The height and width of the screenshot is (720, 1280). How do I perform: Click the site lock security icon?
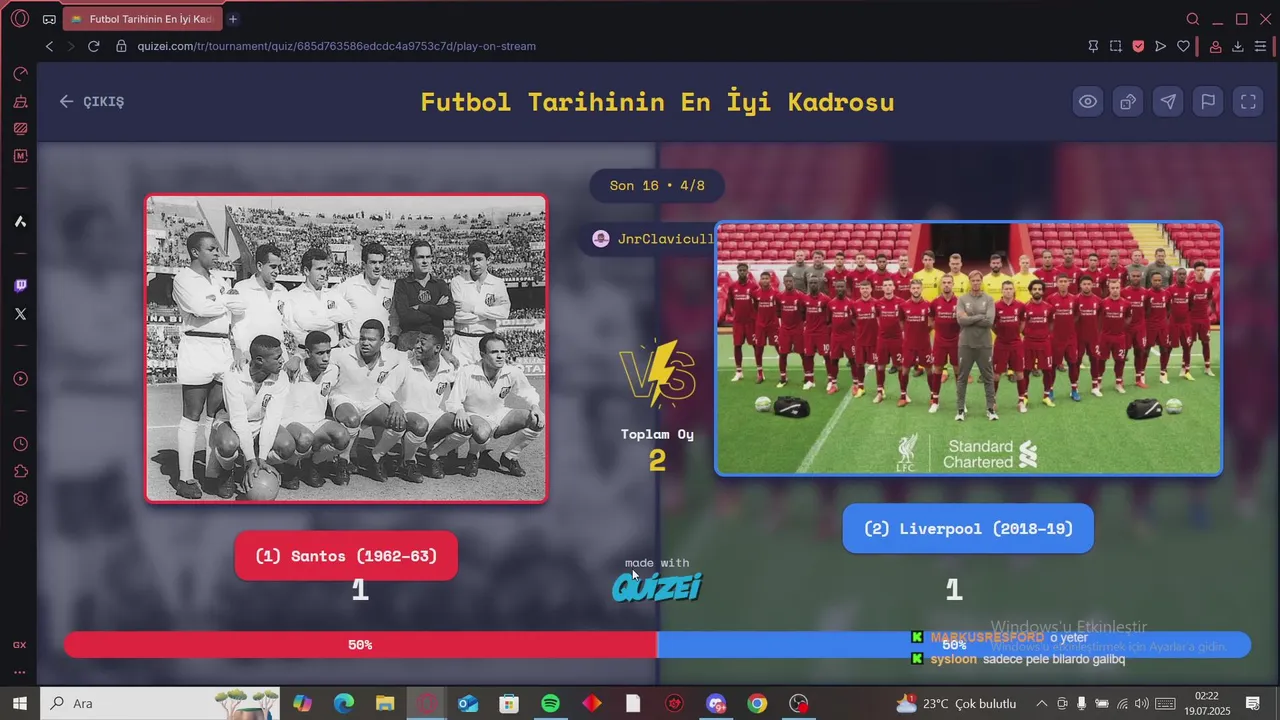coord(121,46)
